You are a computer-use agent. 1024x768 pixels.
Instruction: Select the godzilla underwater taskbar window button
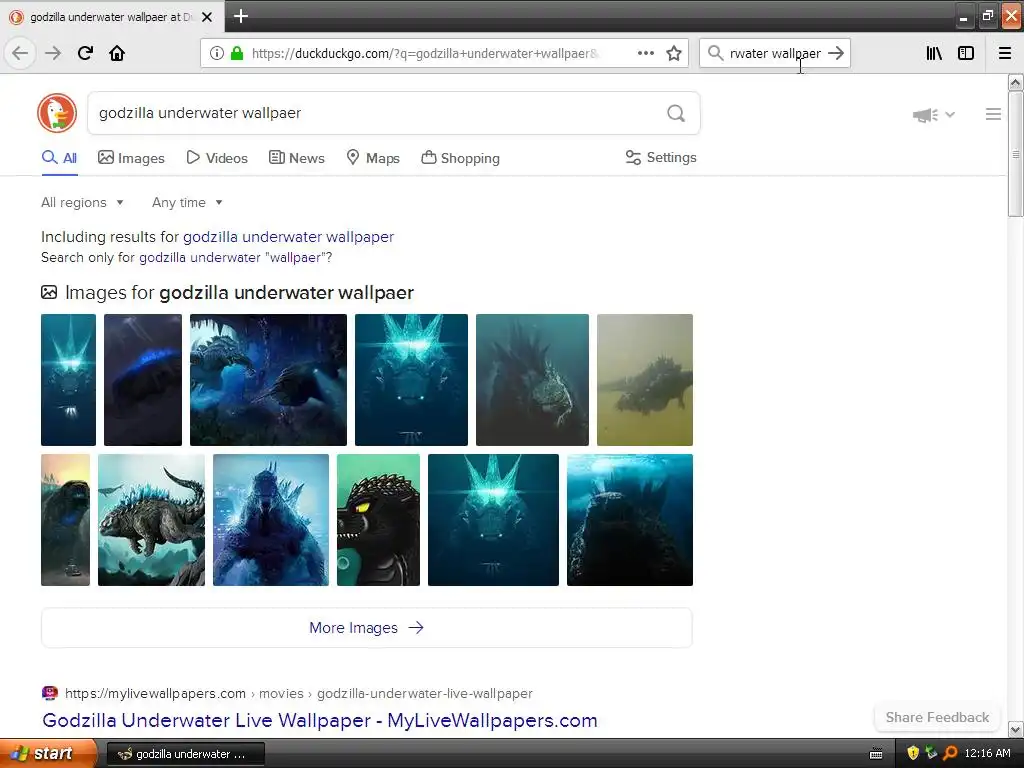point(185,754)
